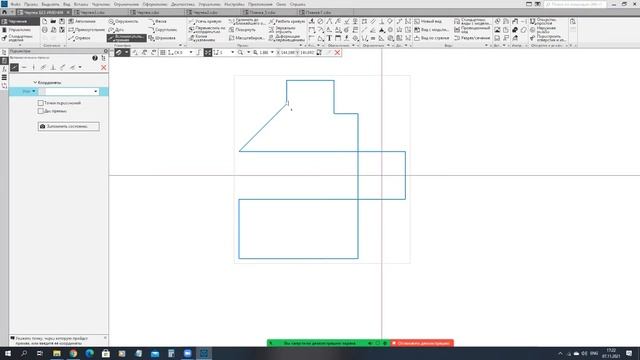Click the Вспомогательная прямая tool
The width and height of the screenshot is (640, 360).
click(x=127, y=38)
